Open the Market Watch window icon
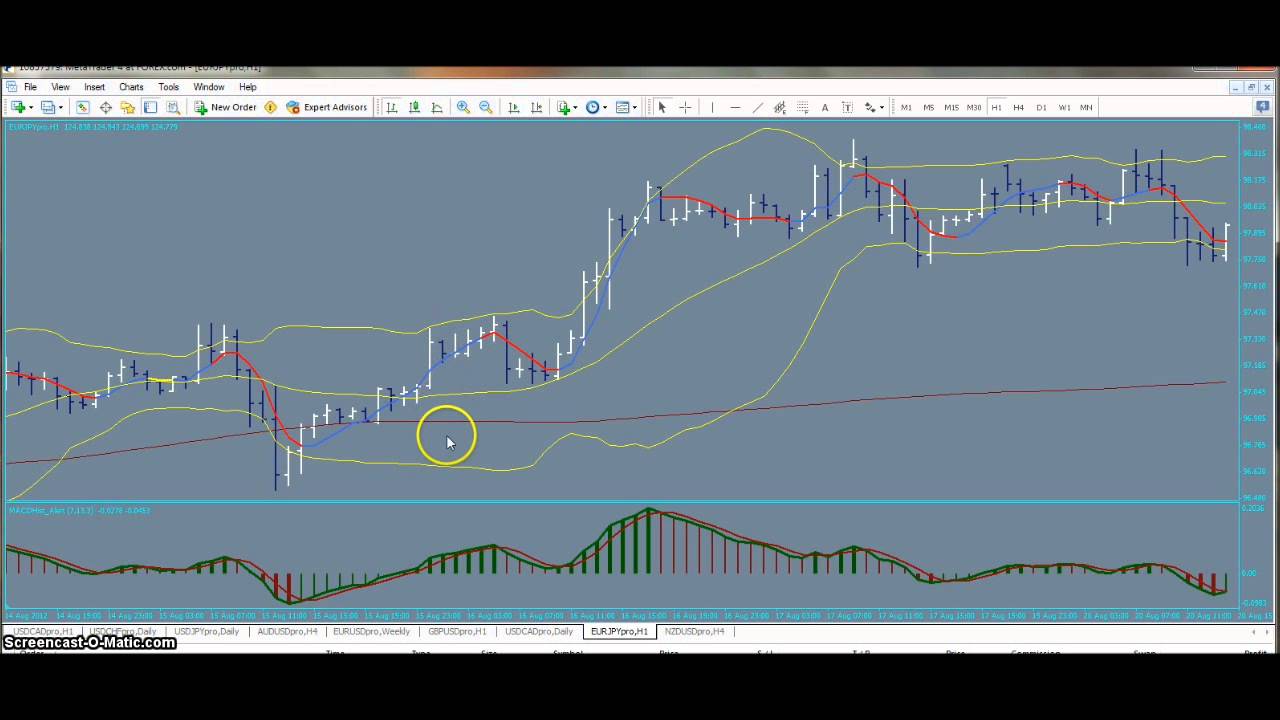The image size is (1280, 720). (x=83, y=107)
